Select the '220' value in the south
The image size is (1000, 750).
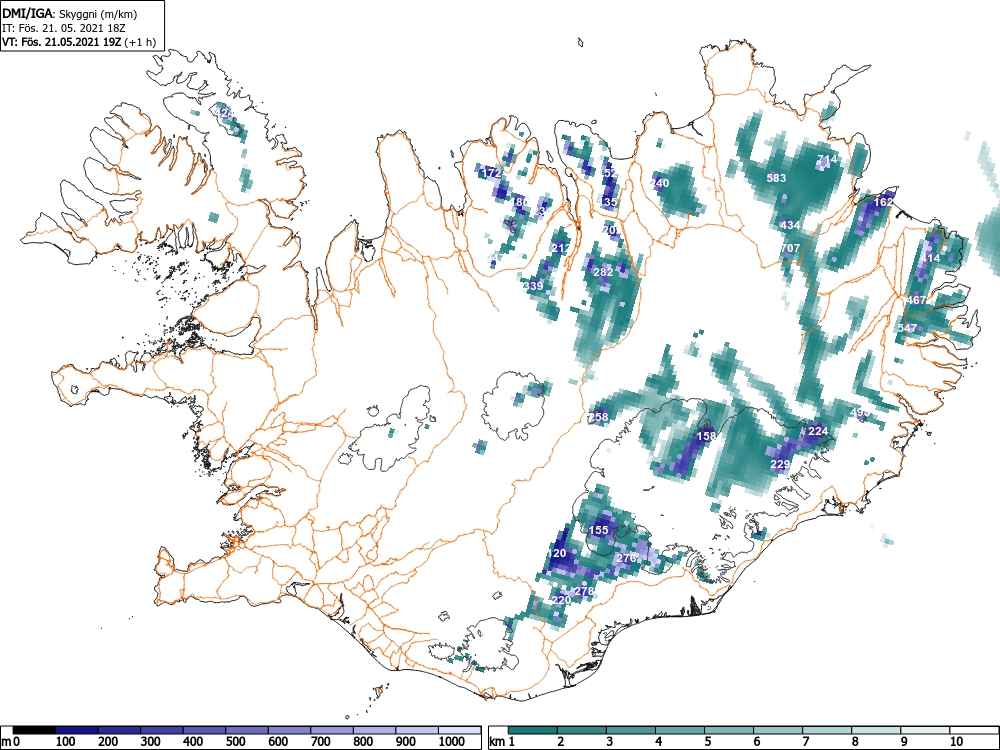click(561, 600)
